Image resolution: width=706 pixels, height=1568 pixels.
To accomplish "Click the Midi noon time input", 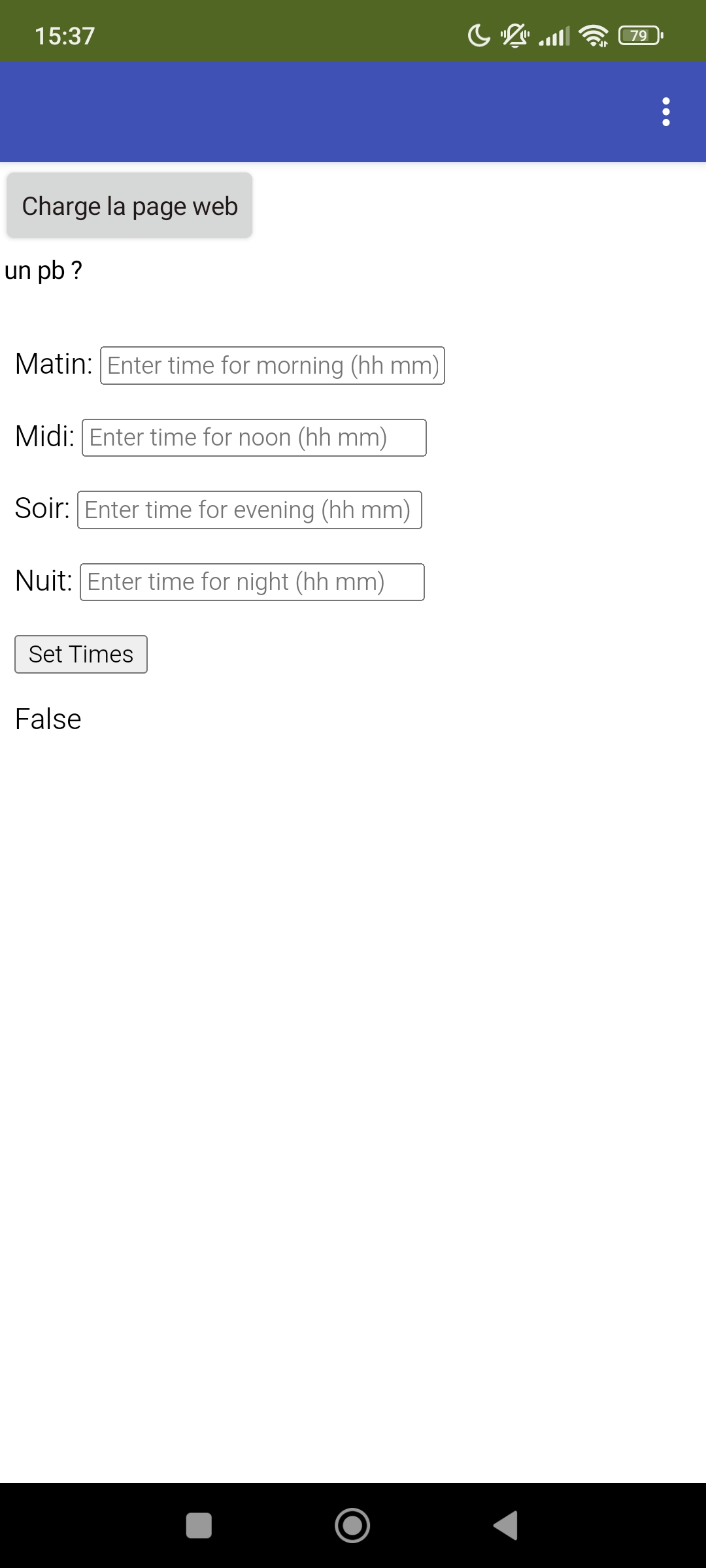I will tap(254, 438).
